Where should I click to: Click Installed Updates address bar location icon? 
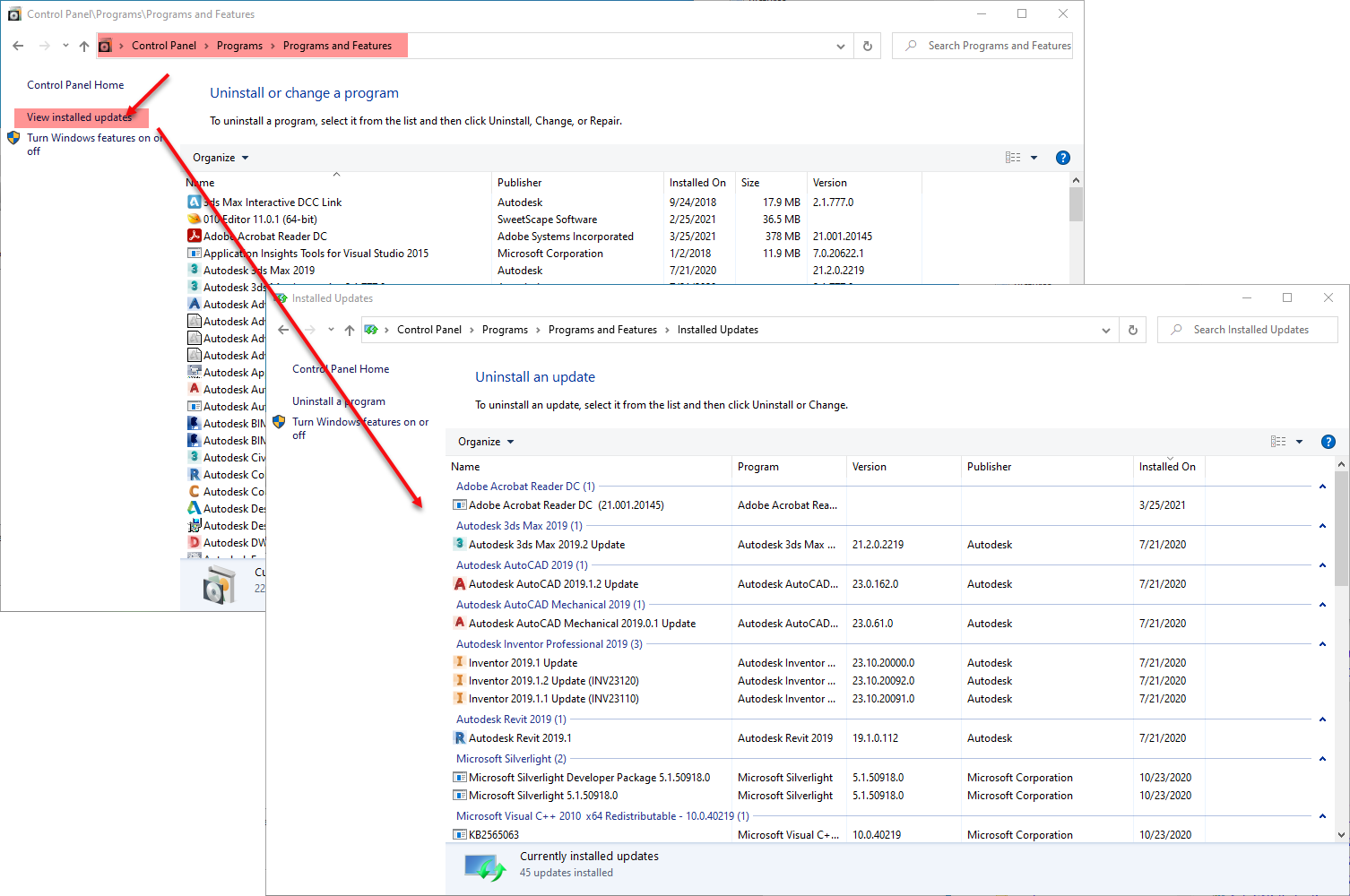point(371,330)
